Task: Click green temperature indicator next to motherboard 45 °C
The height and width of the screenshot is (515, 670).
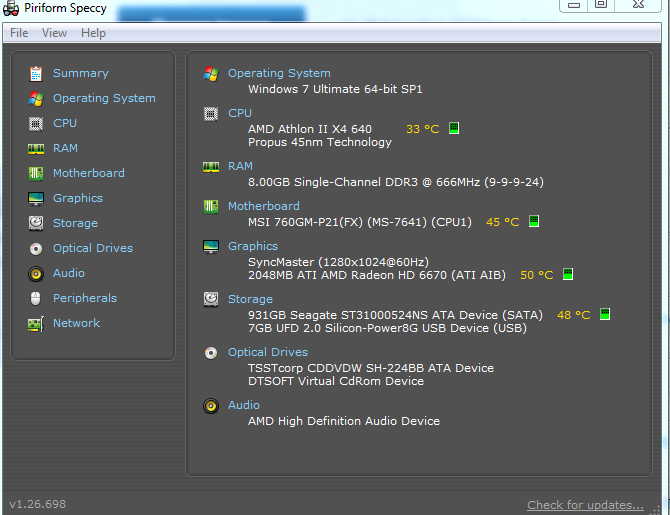Action: pos(534,221)
